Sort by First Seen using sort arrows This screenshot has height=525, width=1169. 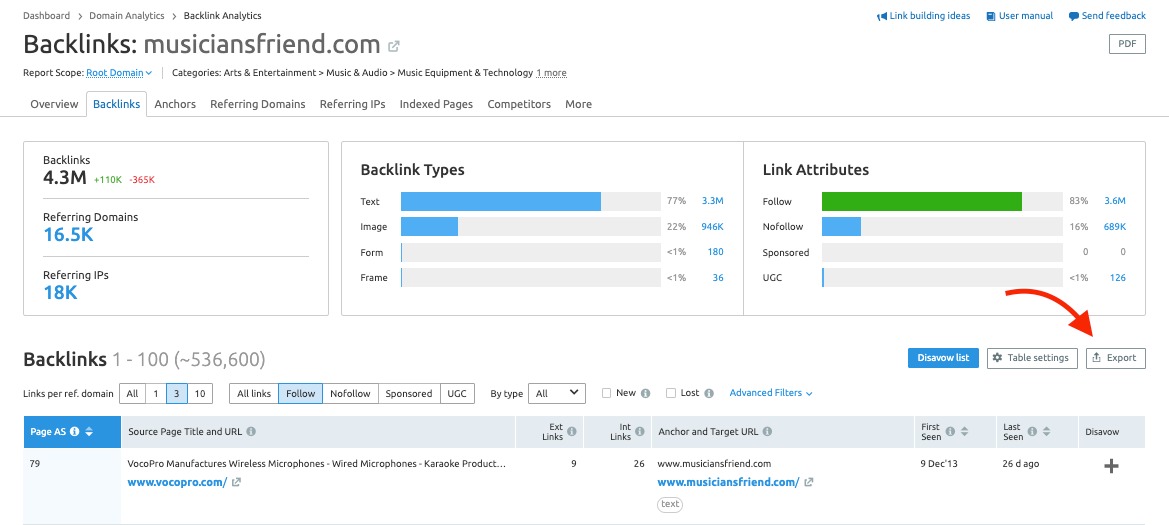click(965, 432)
